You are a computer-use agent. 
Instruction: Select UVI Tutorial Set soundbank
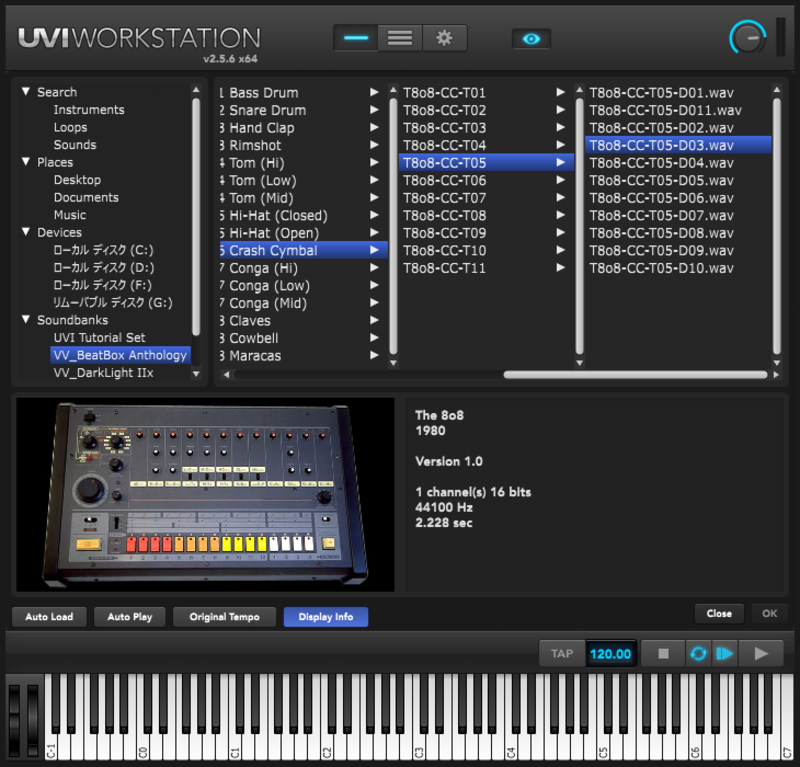pyautogui.click(x=99, y=338)
